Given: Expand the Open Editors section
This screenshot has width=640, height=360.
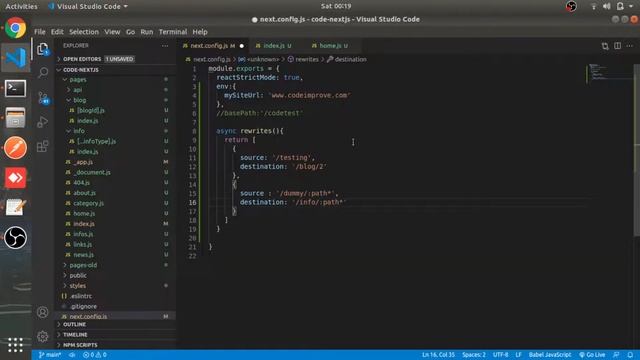Looking at the screenshot, I should [x=116, y=59].
